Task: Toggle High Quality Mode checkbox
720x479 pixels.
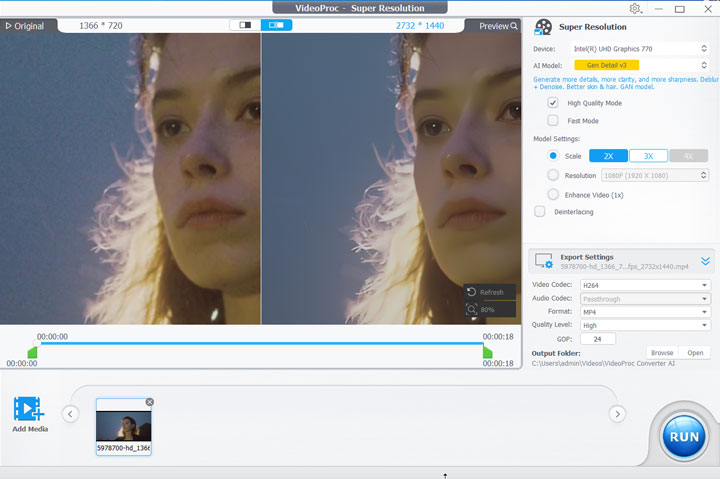Action: (553, 103)
